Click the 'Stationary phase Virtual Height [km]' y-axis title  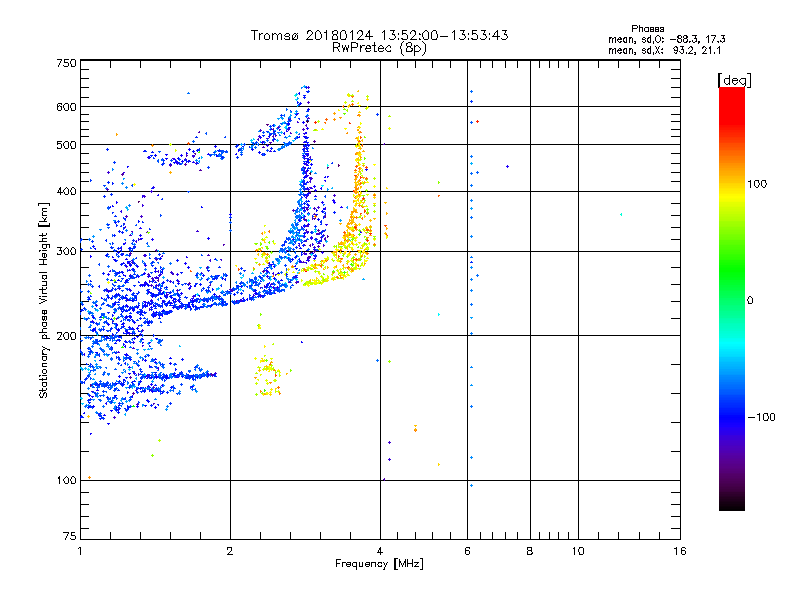pyautogui.click(x=44, y=300)
